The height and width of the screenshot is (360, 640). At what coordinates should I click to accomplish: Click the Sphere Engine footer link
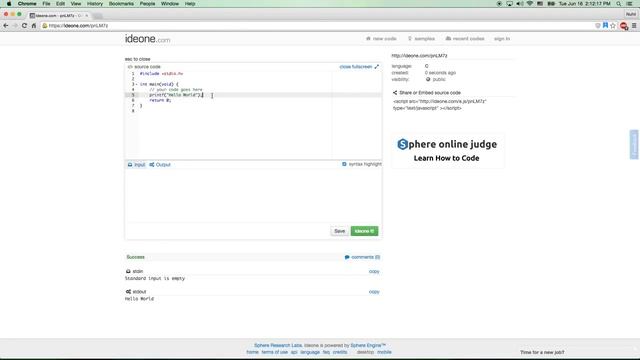click(368, 345)
